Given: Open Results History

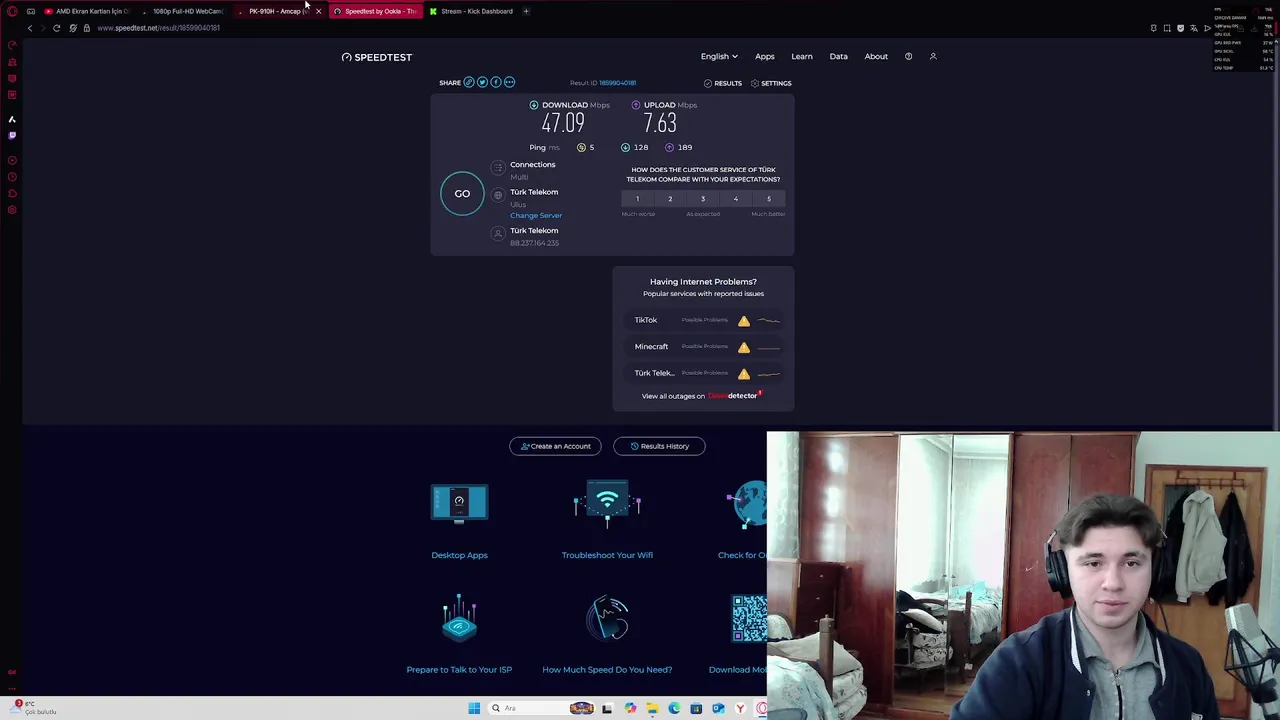Looking at the screenshot, I should [x=659, y=446].
